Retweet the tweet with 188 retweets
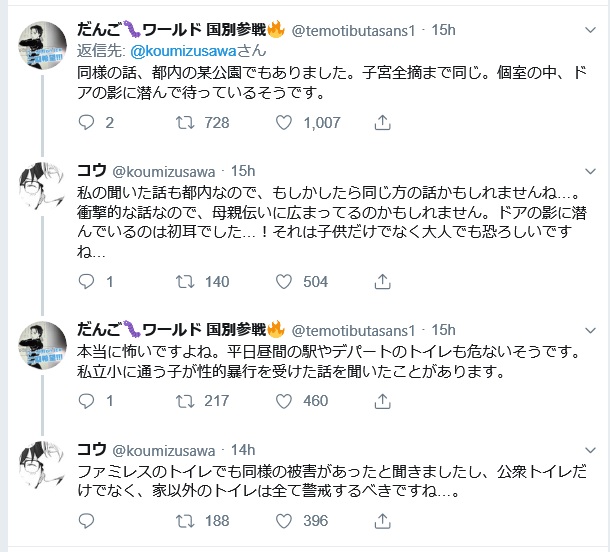The image size is (610, 552). point(185,520)
